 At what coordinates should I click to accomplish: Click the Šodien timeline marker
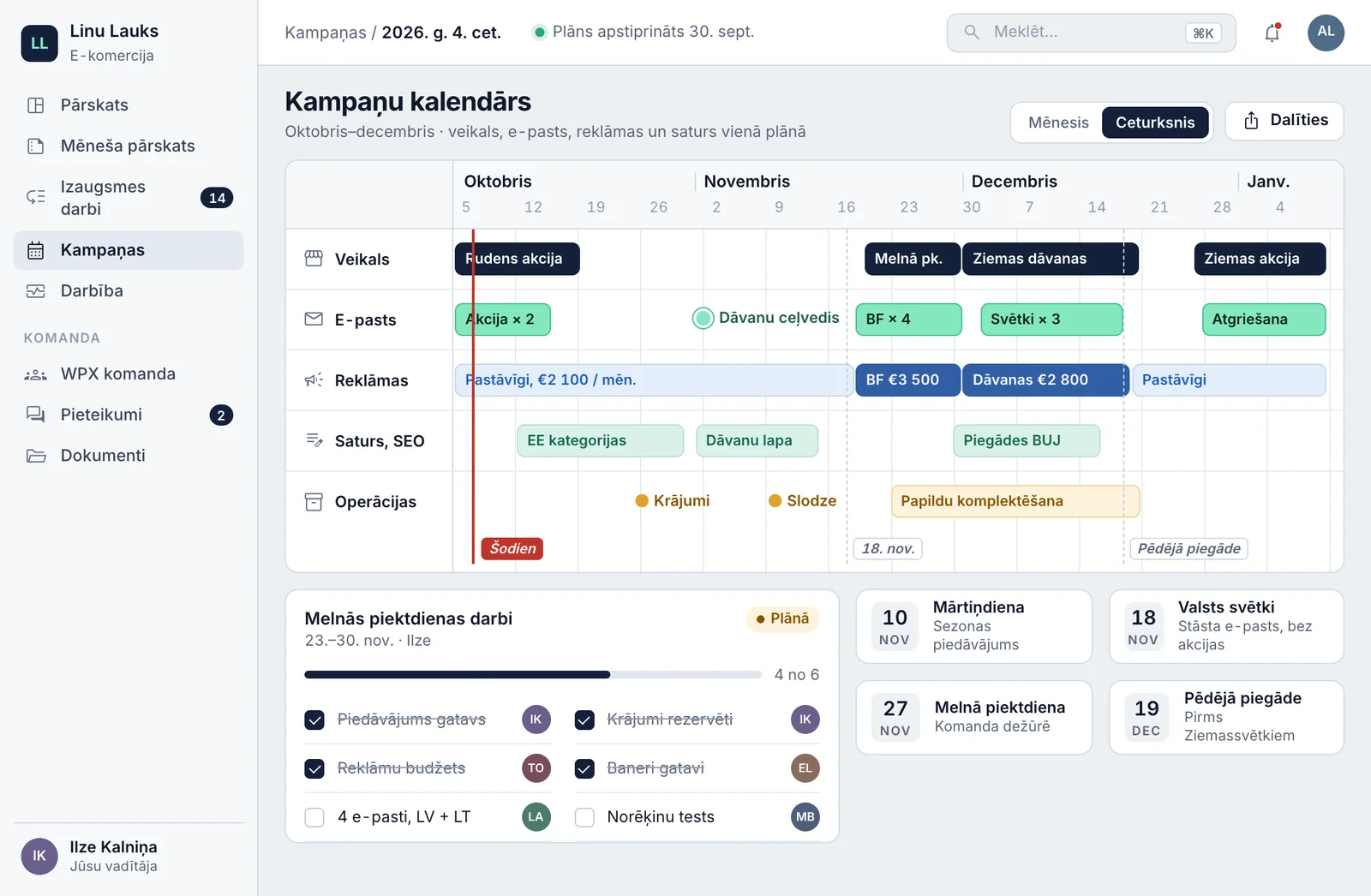click(x=512, y=548)
